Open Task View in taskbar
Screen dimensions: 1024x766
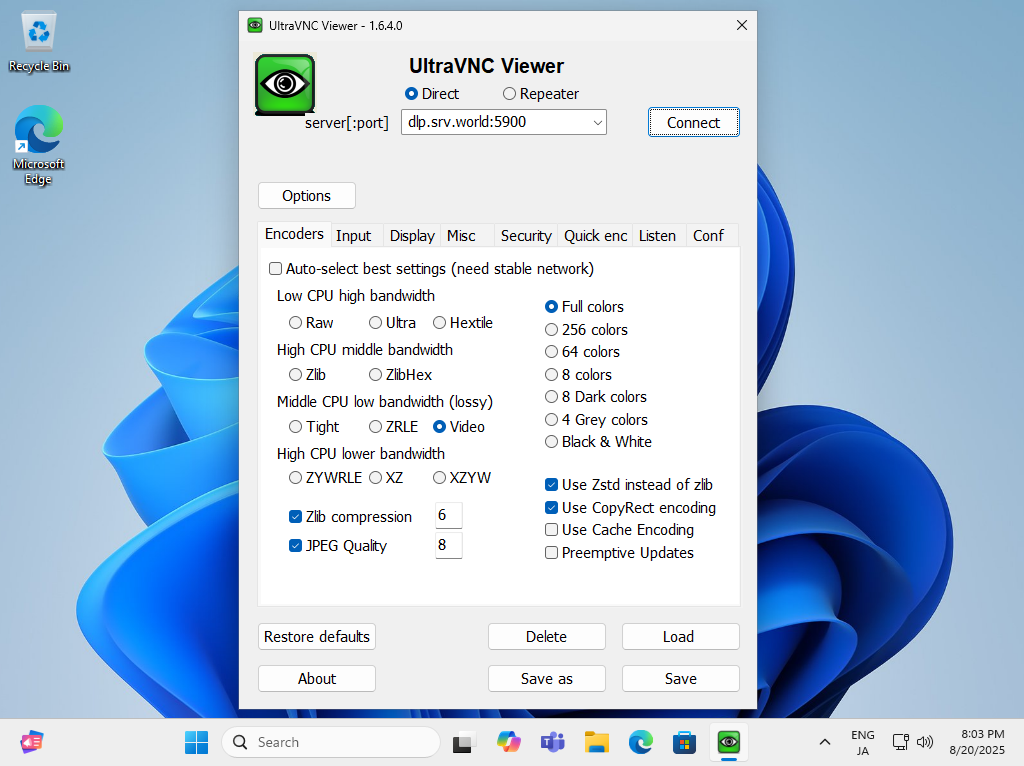click(464, 742)
